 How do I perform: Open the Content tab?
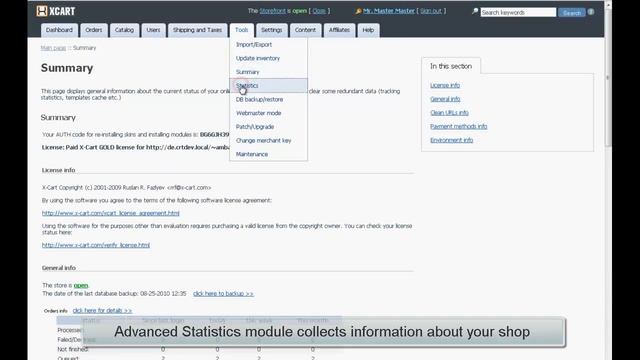click(305, 30)
